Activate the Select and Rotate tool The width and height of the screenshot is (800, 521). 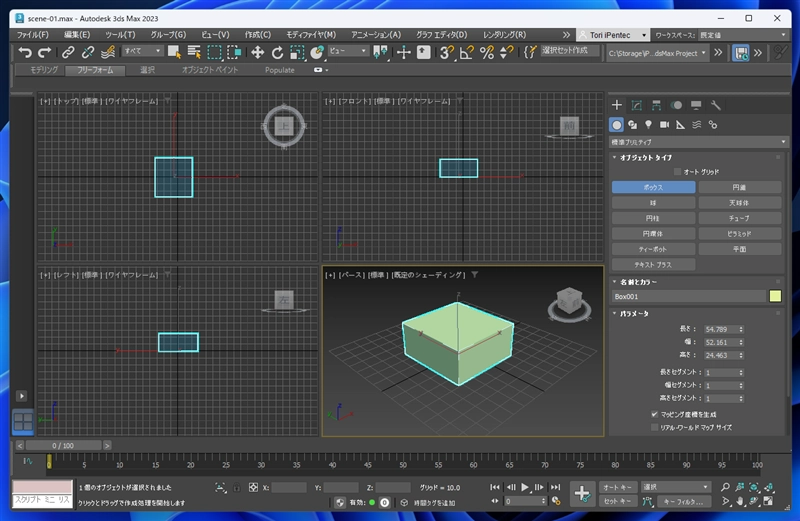[x=277, y=52]
